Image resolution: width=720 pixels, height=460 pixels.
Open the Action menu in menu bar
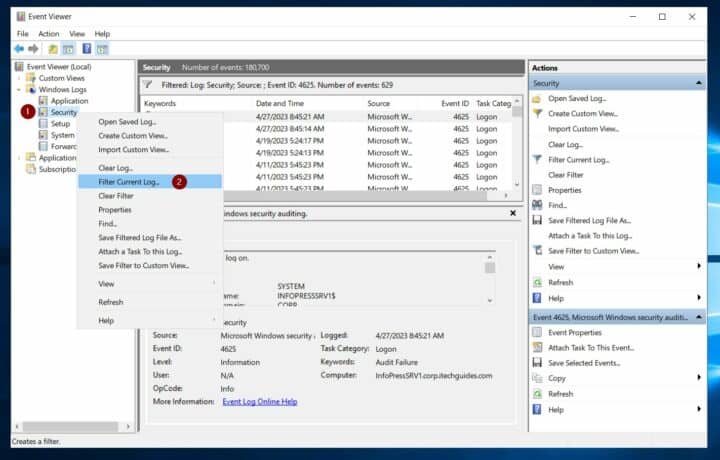pyautogui.click(x=49, y=34)
